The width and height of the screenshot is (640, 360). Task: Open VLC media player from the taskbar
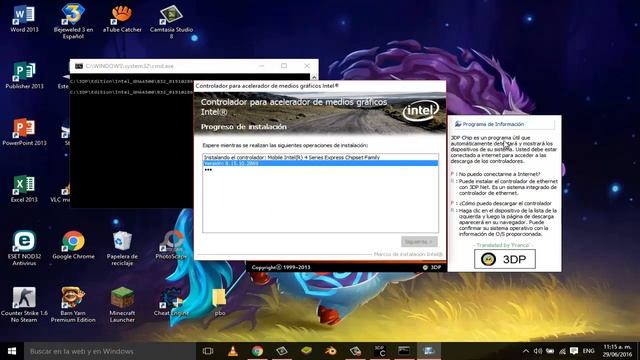(233, 351)
